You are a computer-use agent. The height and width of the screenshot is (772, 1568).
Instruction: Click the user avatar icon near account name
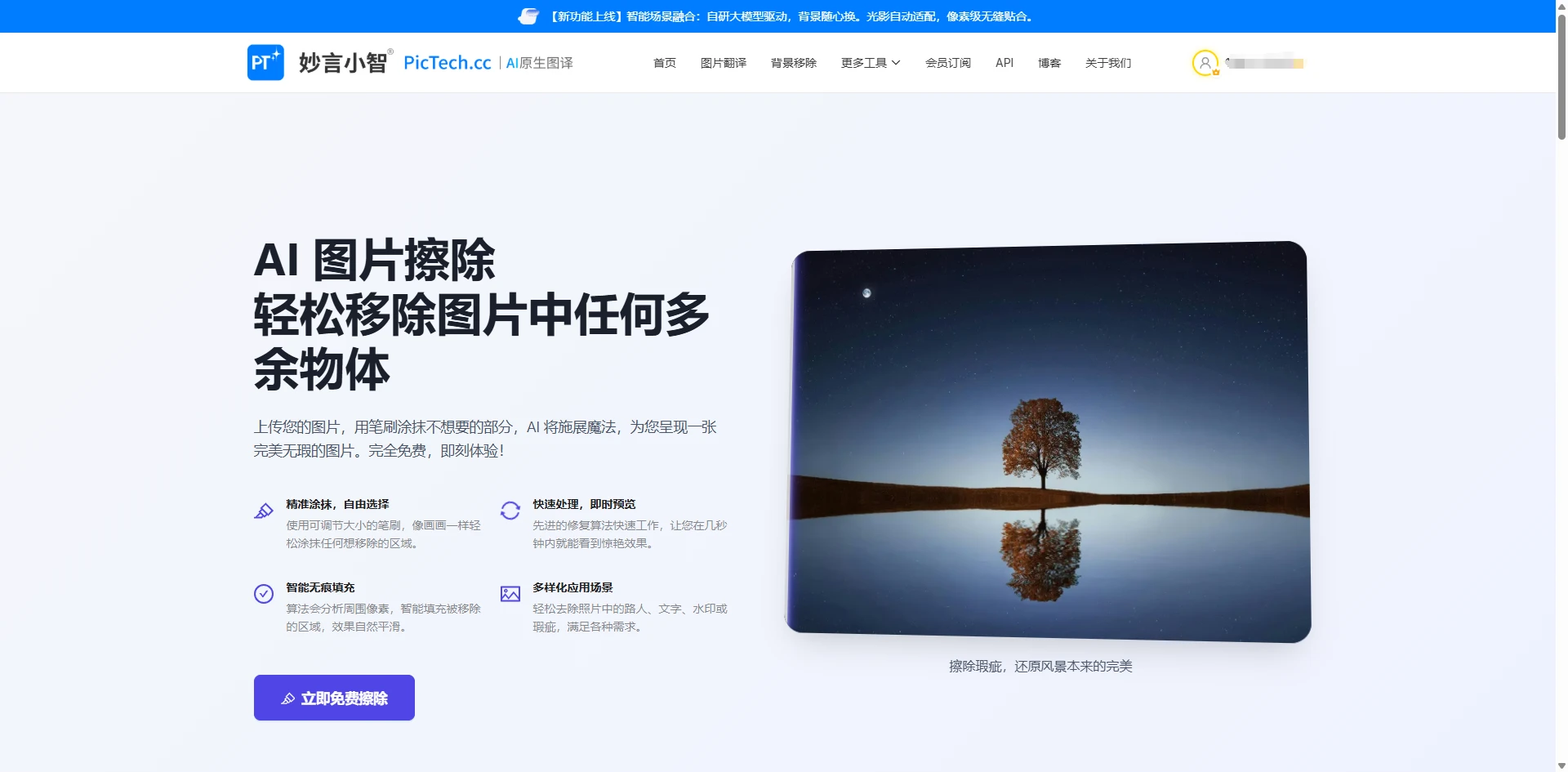pyautogui.click(x=1205, y=62)
